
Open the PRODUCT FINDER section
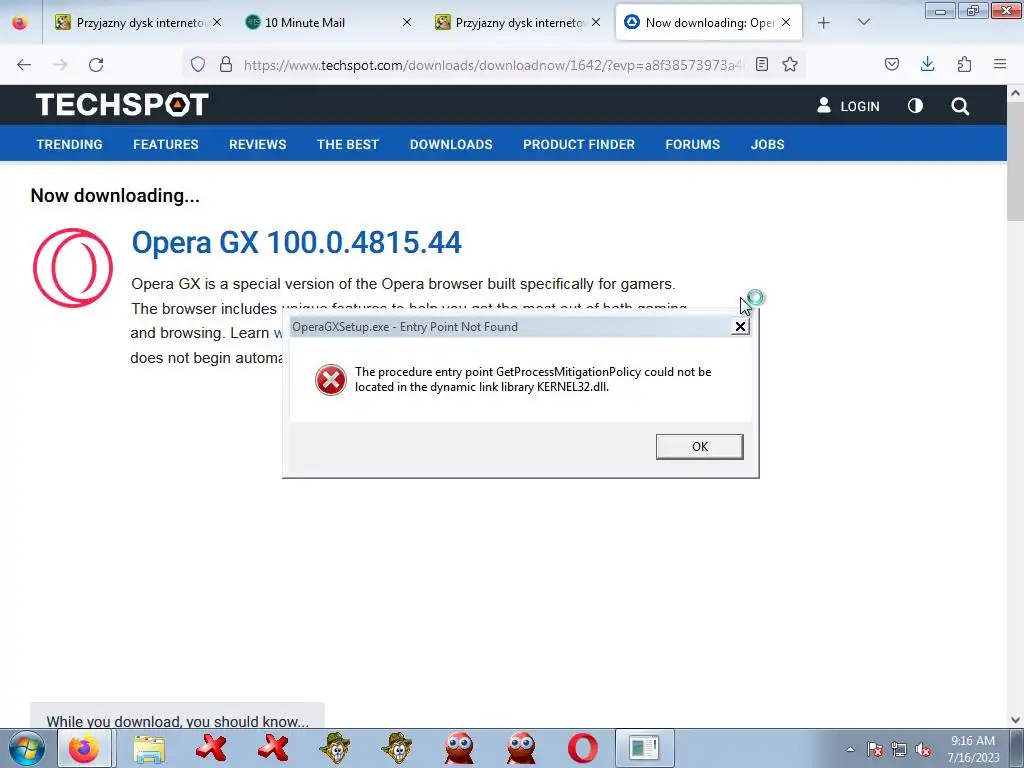pos(579,144)
